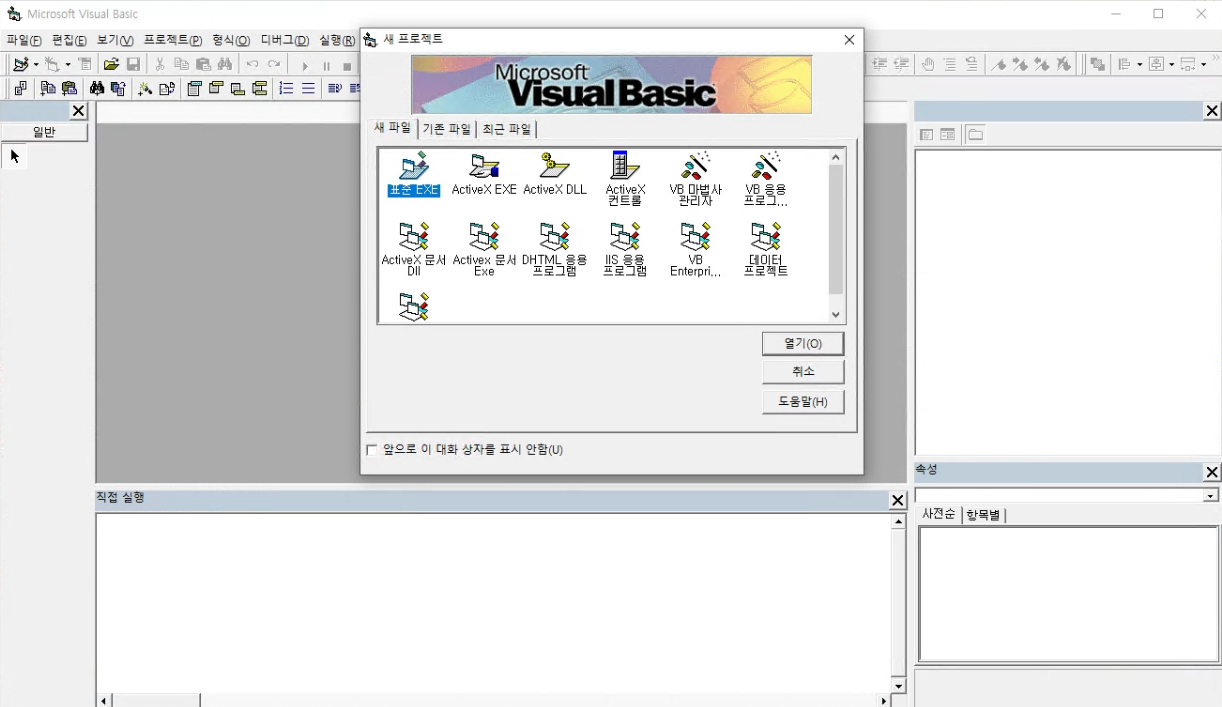Toggle breakpoint with the hand icon

pos(928,64)
